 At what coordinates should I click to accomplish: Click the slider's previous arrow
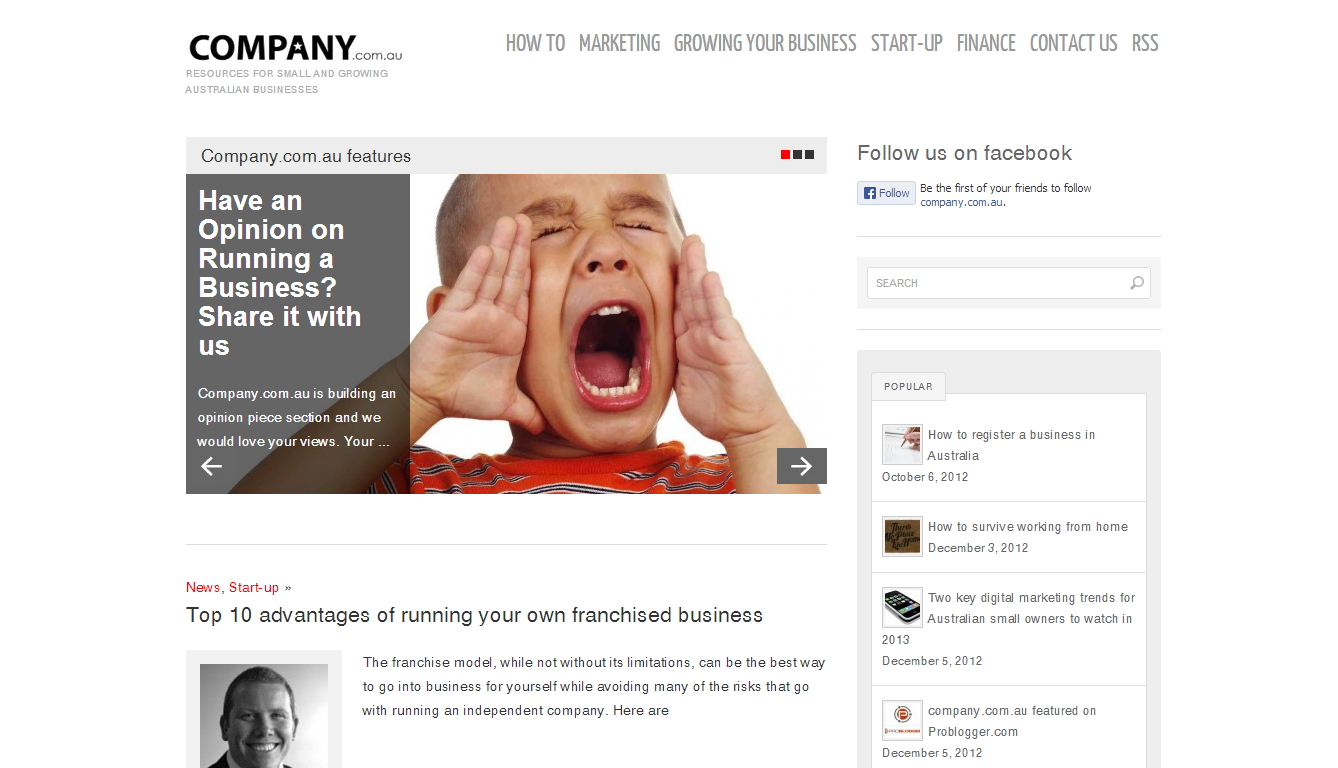pos(211,466)
